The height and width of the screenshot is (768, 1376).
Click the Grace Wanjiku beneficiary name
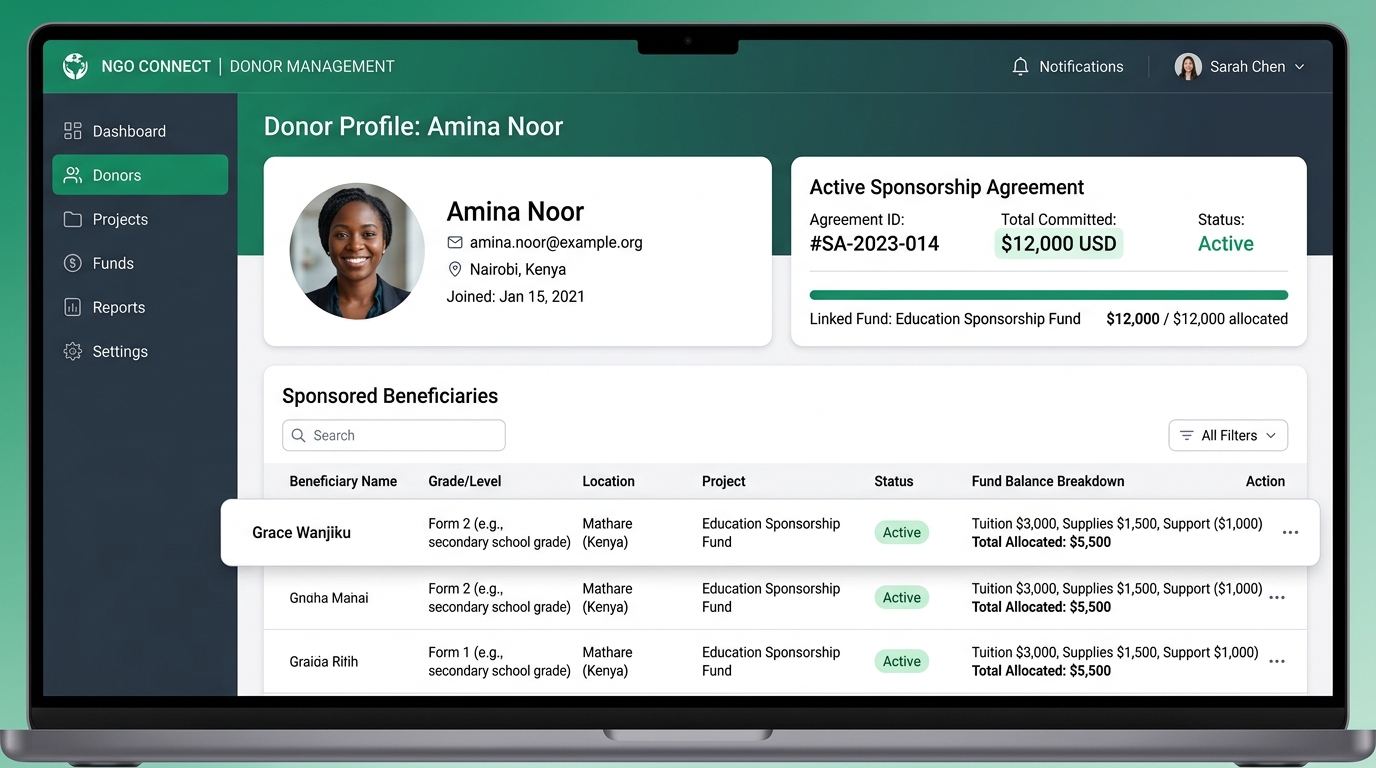click(x=301, y=533)
